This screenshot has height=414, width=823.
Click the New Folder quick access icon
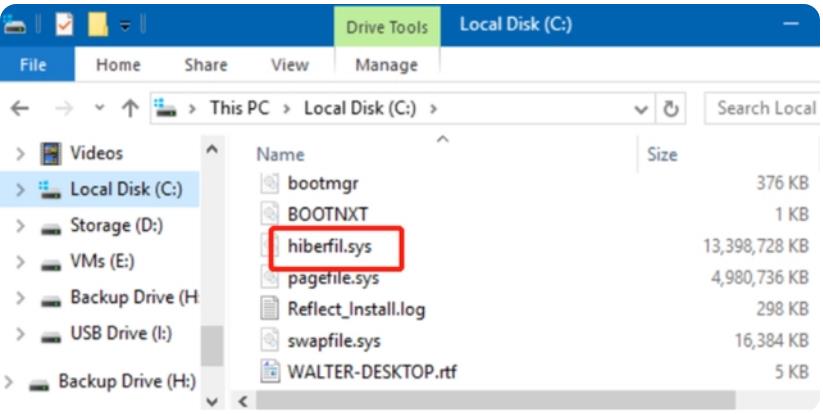point(98,24)
